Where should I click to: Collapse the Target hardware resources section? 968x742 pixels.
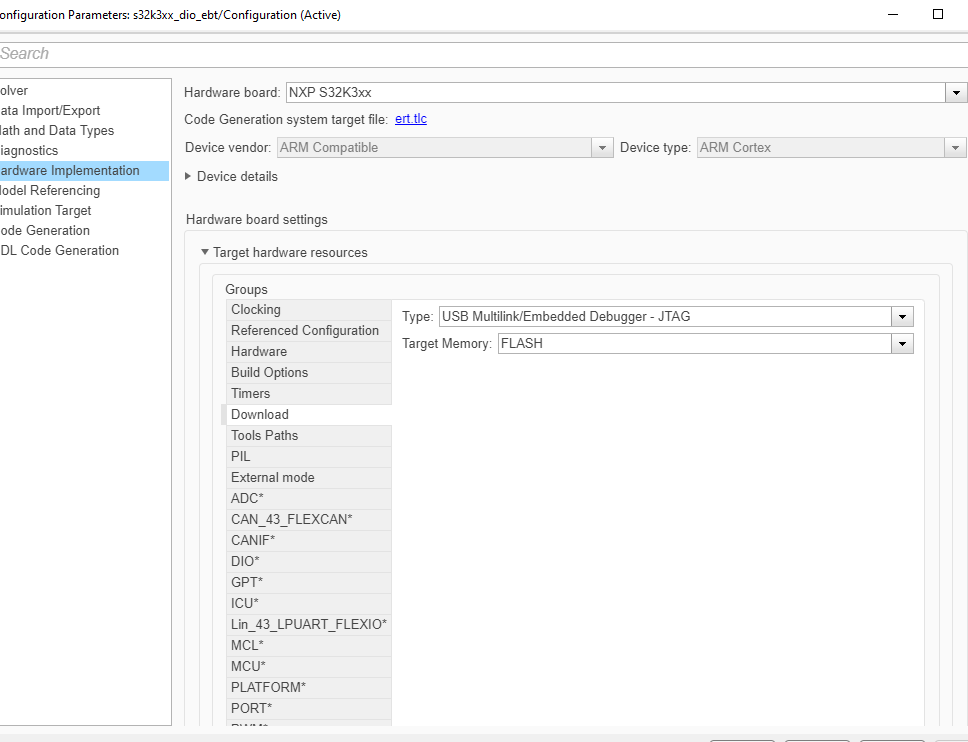[205, 252]
